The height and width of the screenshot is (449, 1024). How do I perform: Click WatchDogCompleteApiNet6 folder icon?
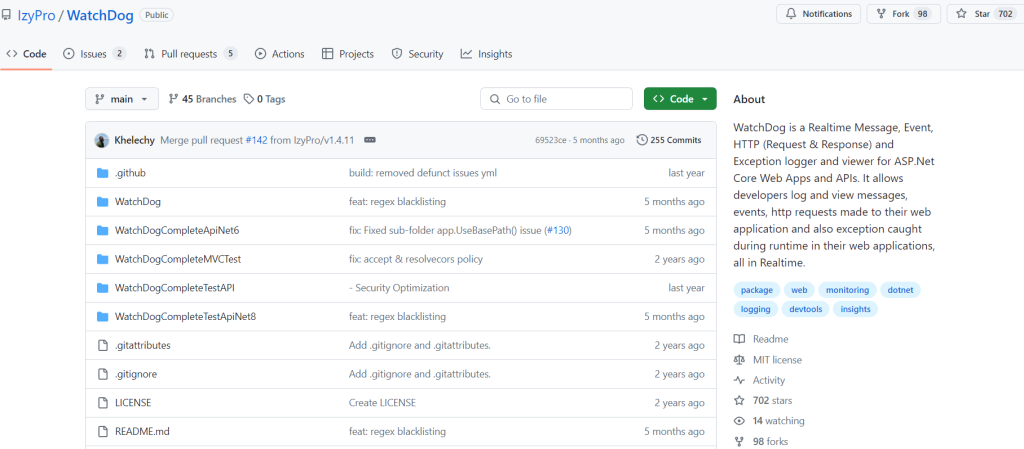[102, 230]
